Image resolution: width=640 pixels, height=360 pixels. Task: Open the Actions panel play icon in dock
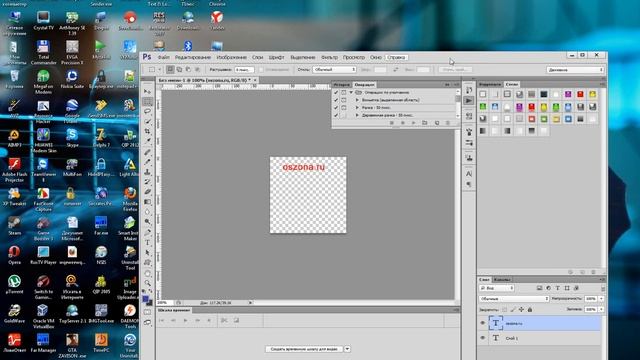469,100
